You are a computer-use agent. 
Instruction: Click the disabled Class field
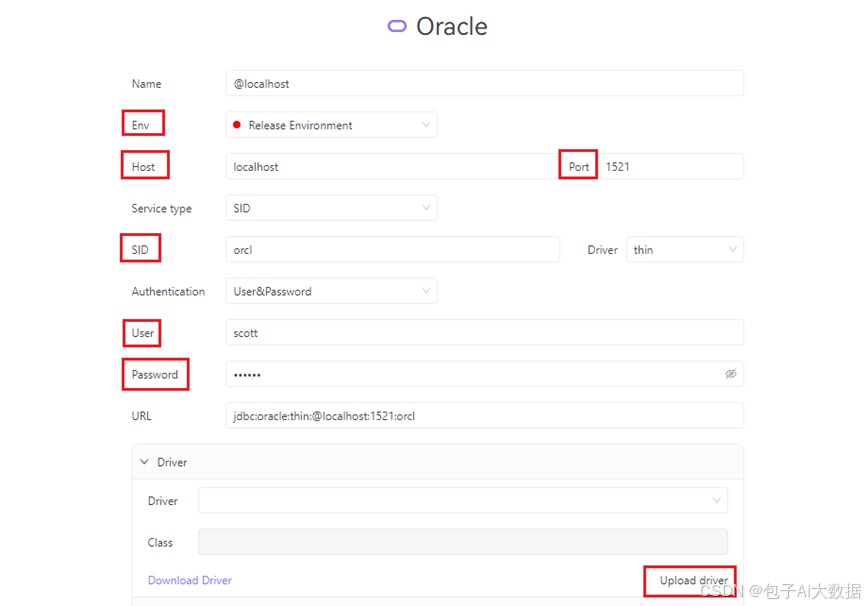pyautogui.click(x=463, y=542)
